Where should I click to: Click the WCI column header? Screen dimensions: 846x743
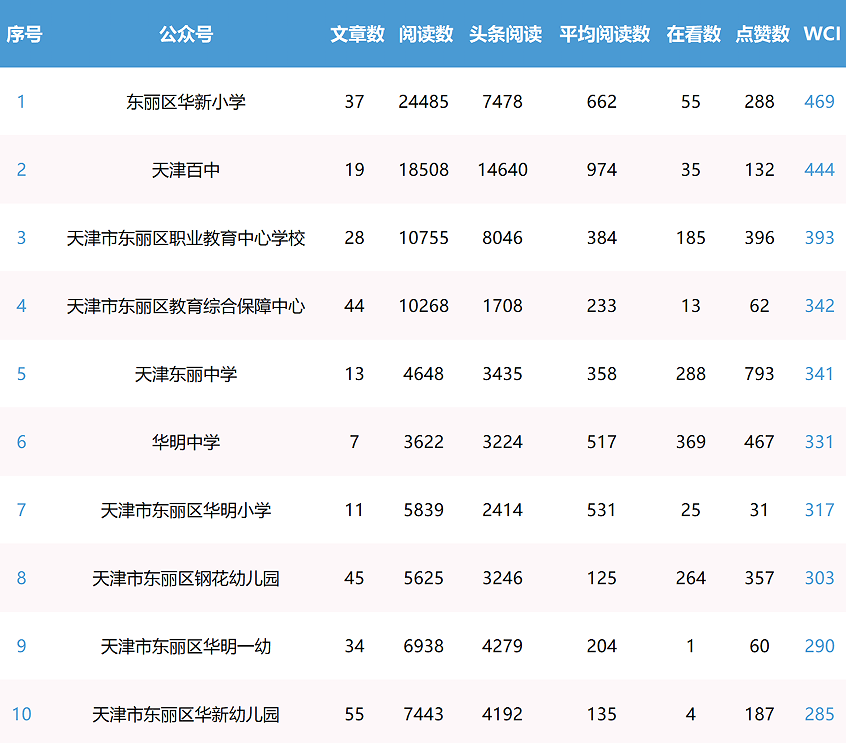tap(822, 33)
